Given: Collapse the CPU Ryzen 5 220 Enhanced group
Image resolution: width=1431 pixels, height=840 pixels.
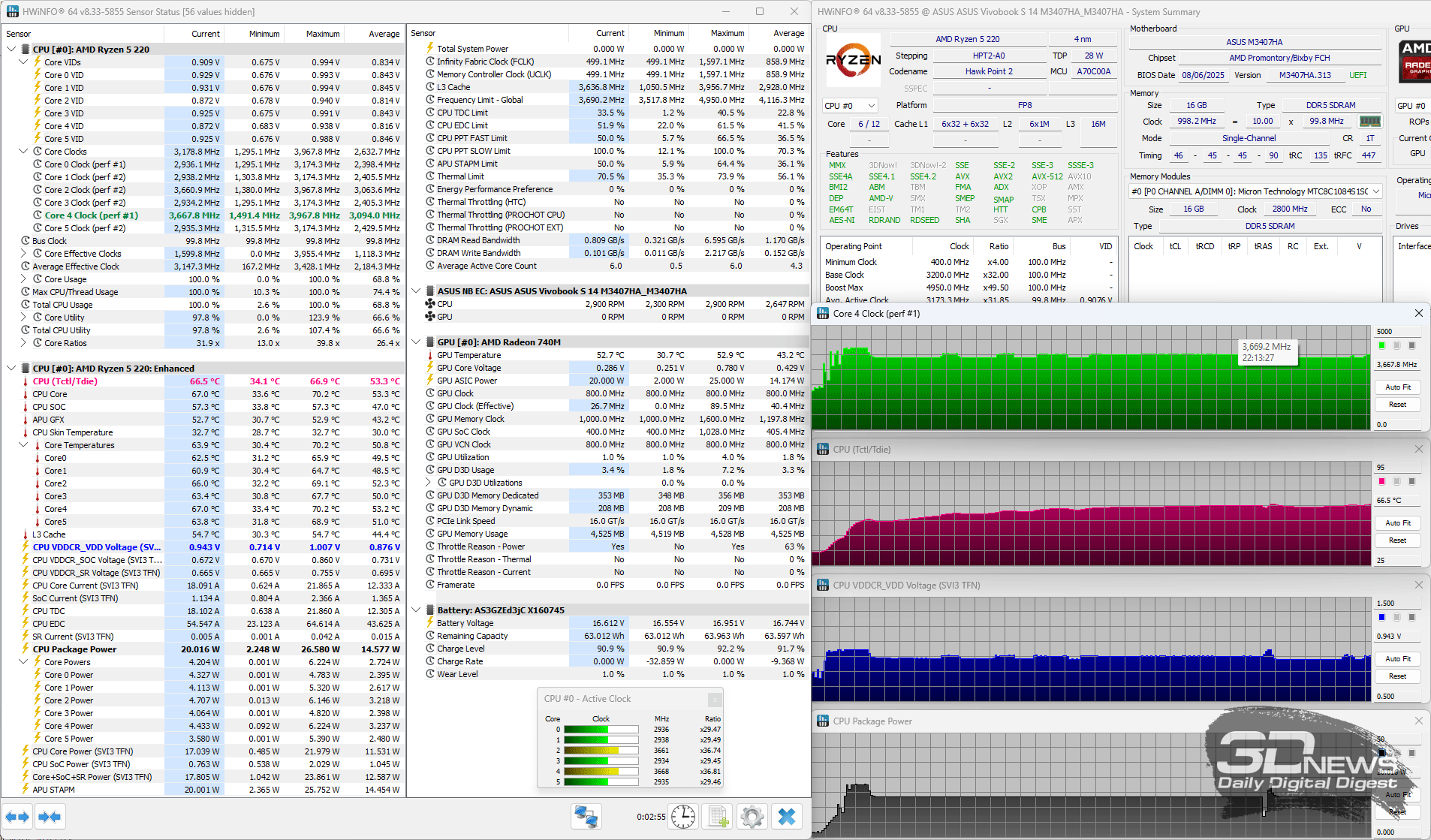Looking at the screenshot, I should (11, 369).
